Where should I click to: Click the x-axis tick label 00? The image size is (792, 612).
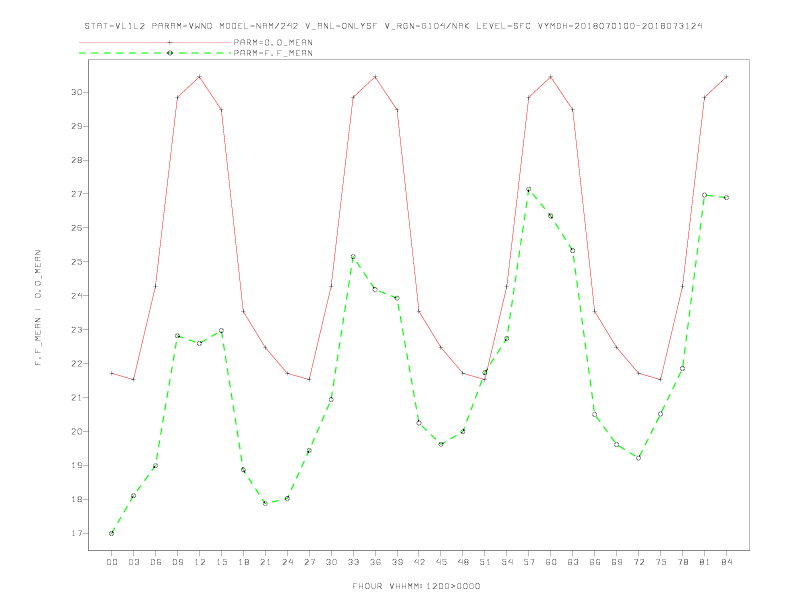click(112, 562)
